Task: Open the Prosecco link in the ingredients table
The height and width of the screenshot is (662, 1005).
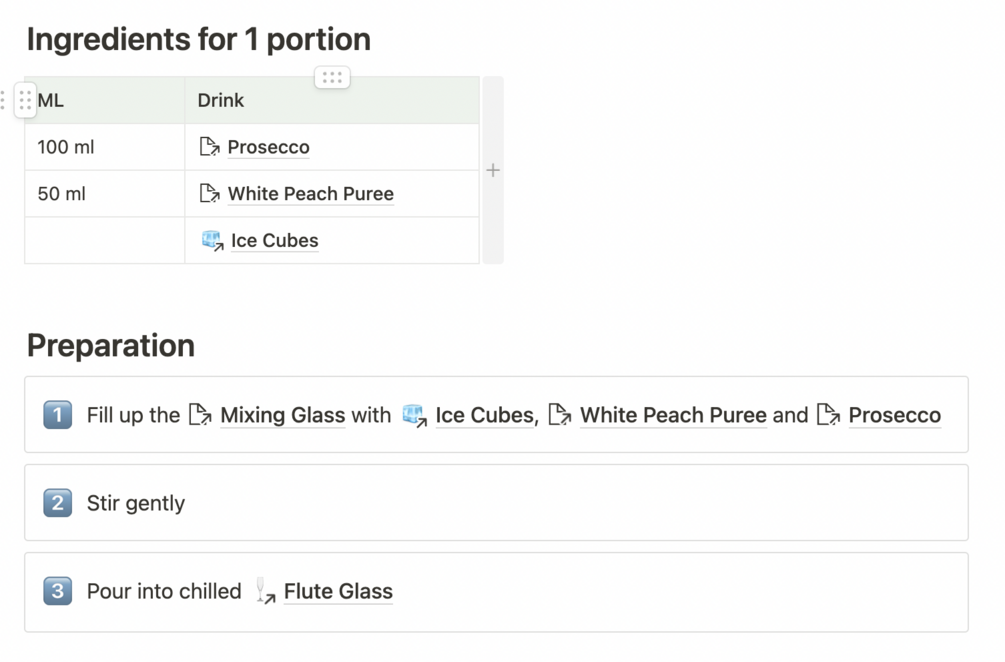Action: (269, 147)
